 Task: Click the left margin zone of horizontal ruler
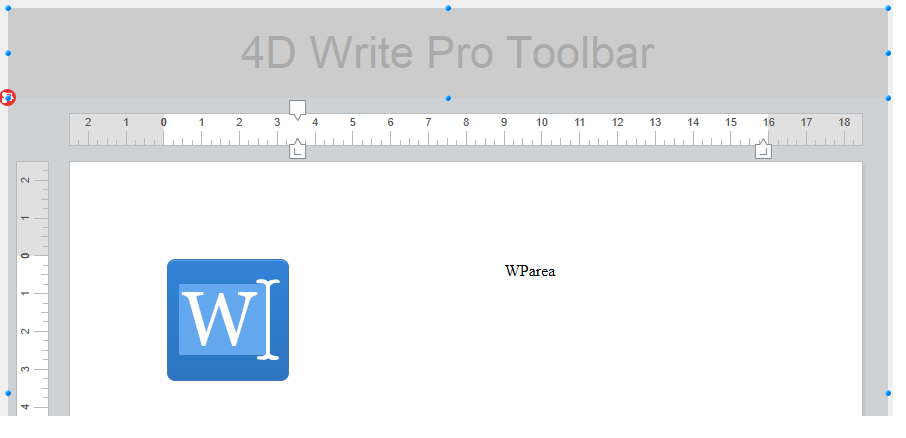[110, 130]
